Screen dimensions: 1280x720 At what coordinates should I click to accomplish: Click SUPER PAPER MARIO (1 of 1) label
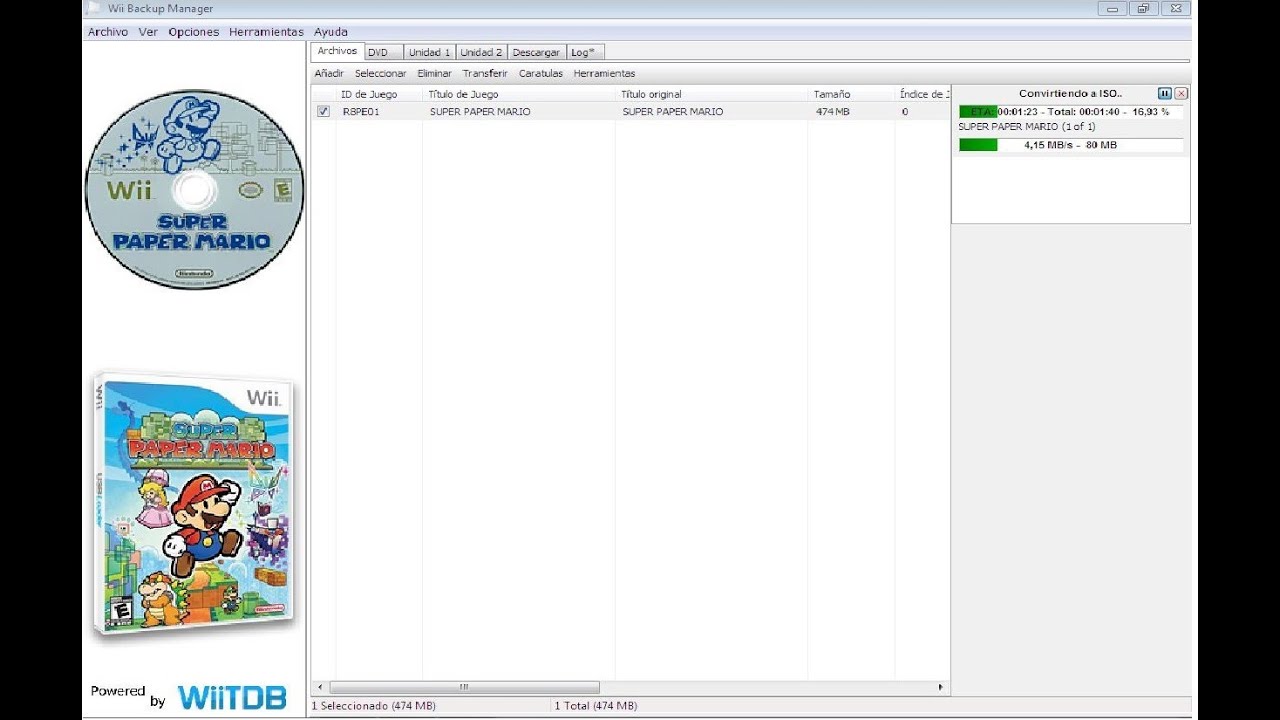(1026, 127)
